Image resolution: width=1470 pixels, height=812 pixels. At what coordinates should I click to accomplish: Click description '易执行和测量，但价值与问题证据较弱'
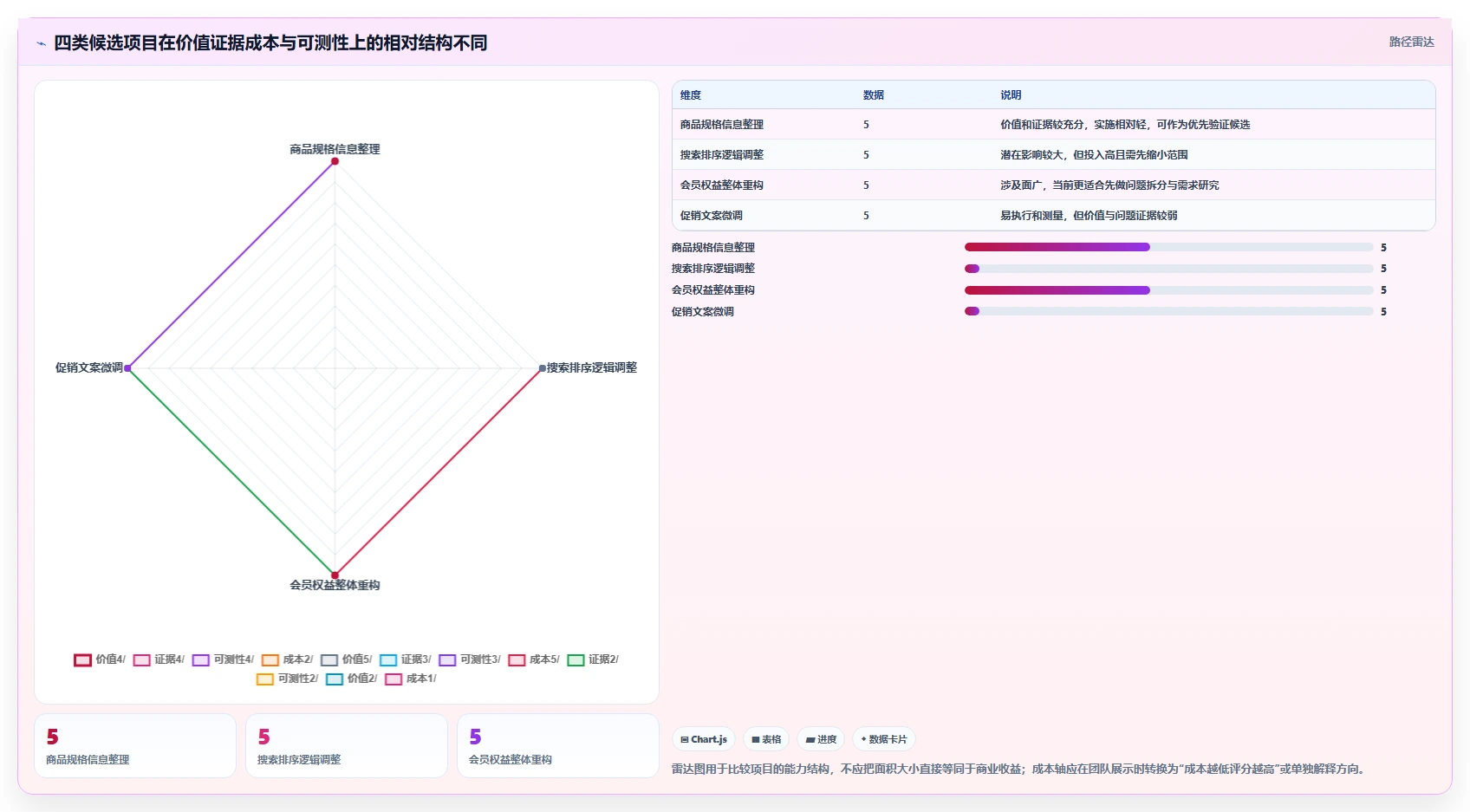coord(1089,216)
